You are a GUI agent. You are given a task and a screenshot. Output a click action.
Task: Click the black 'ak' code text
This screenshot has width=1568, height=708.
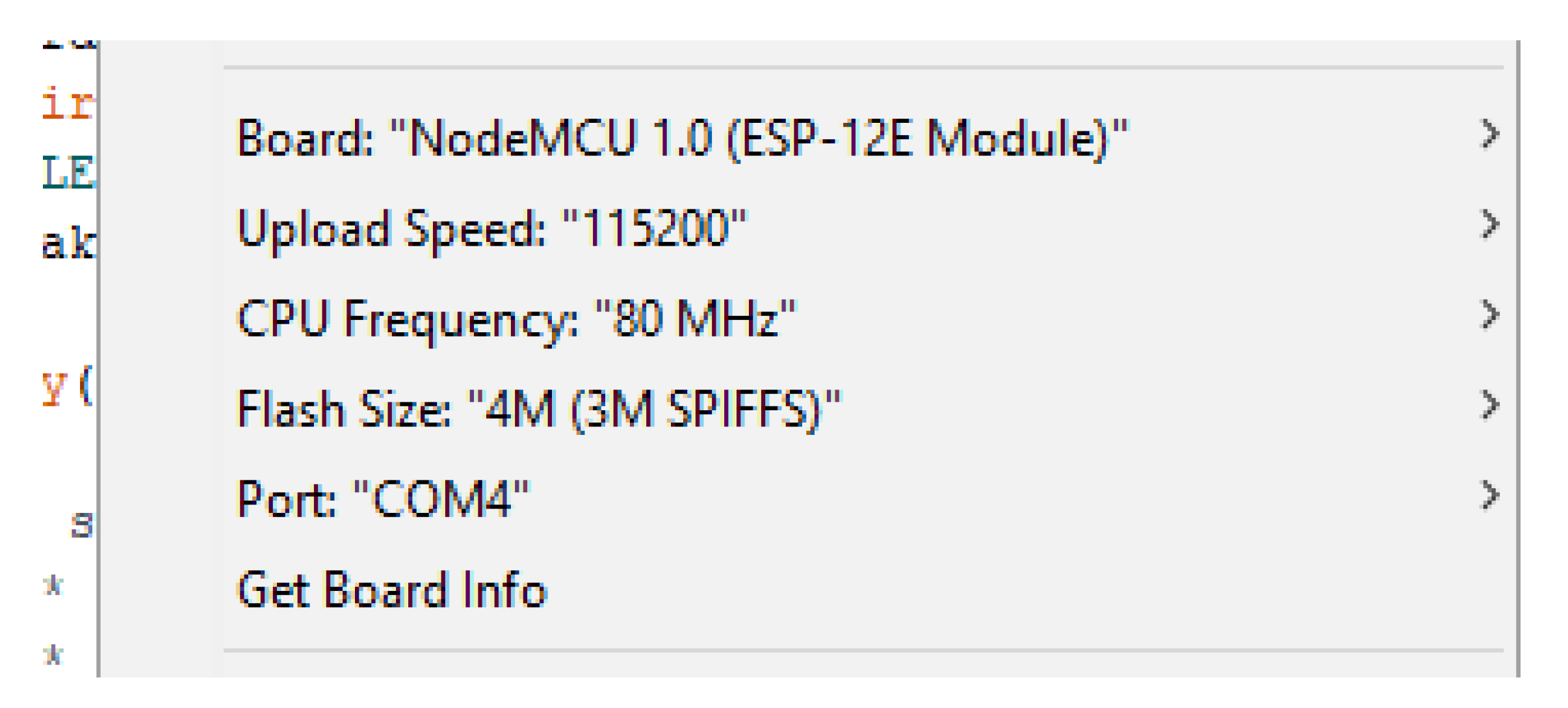point(68,243)
